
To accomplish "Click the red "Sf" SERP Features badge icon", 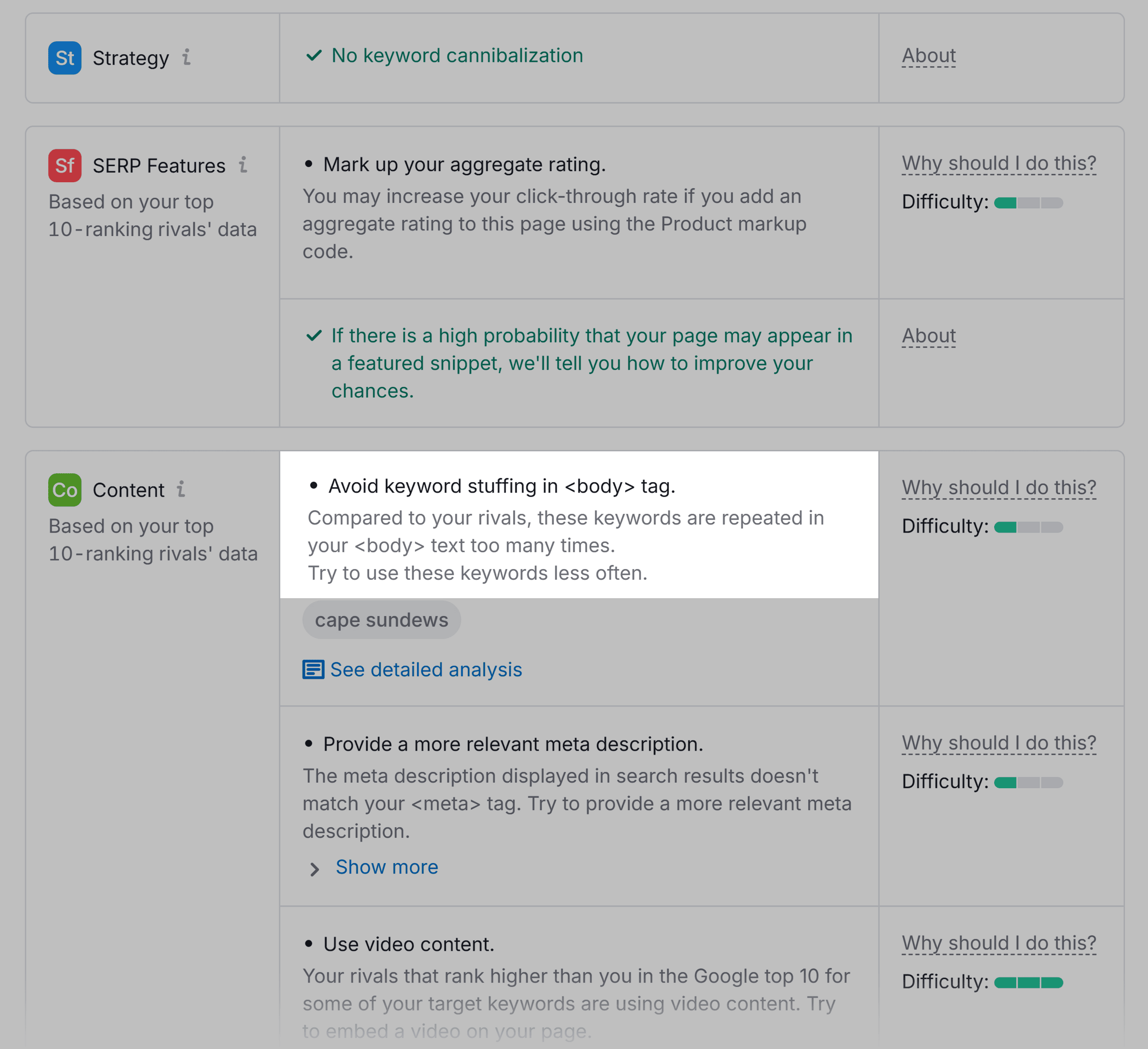I will (x=64, y=165).
